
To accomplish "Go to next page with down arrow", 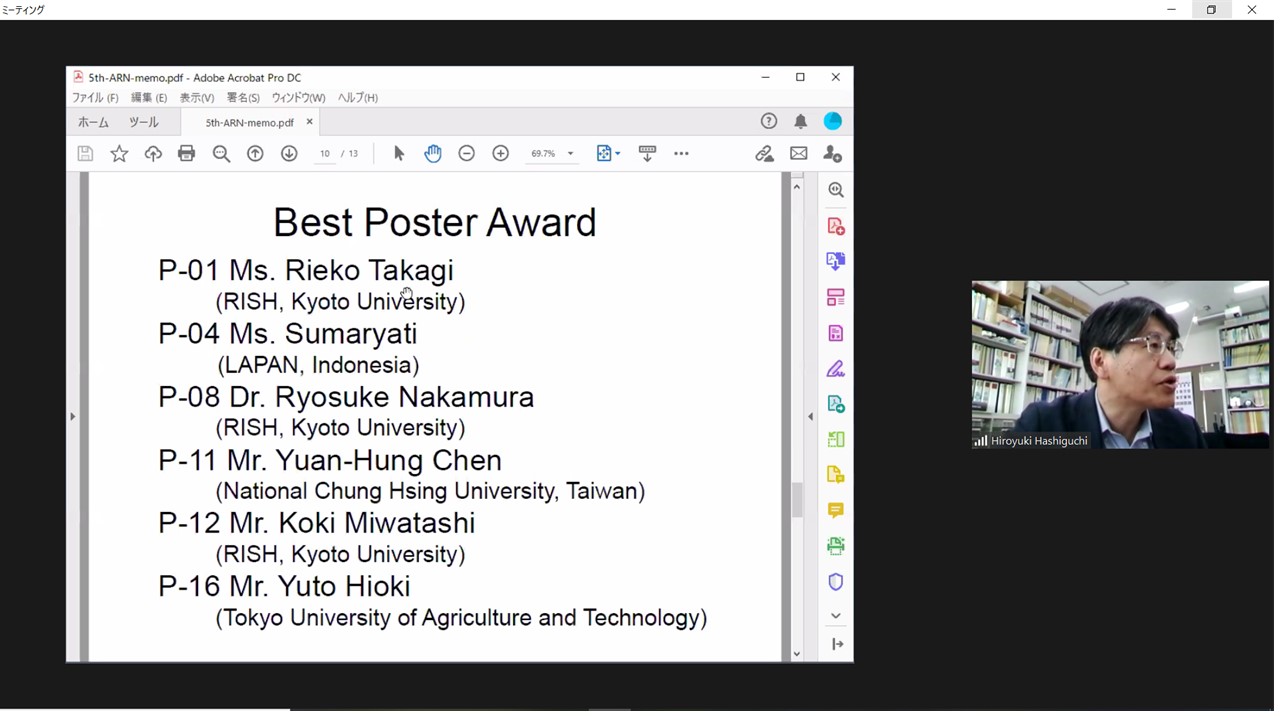I will (289, 154).
